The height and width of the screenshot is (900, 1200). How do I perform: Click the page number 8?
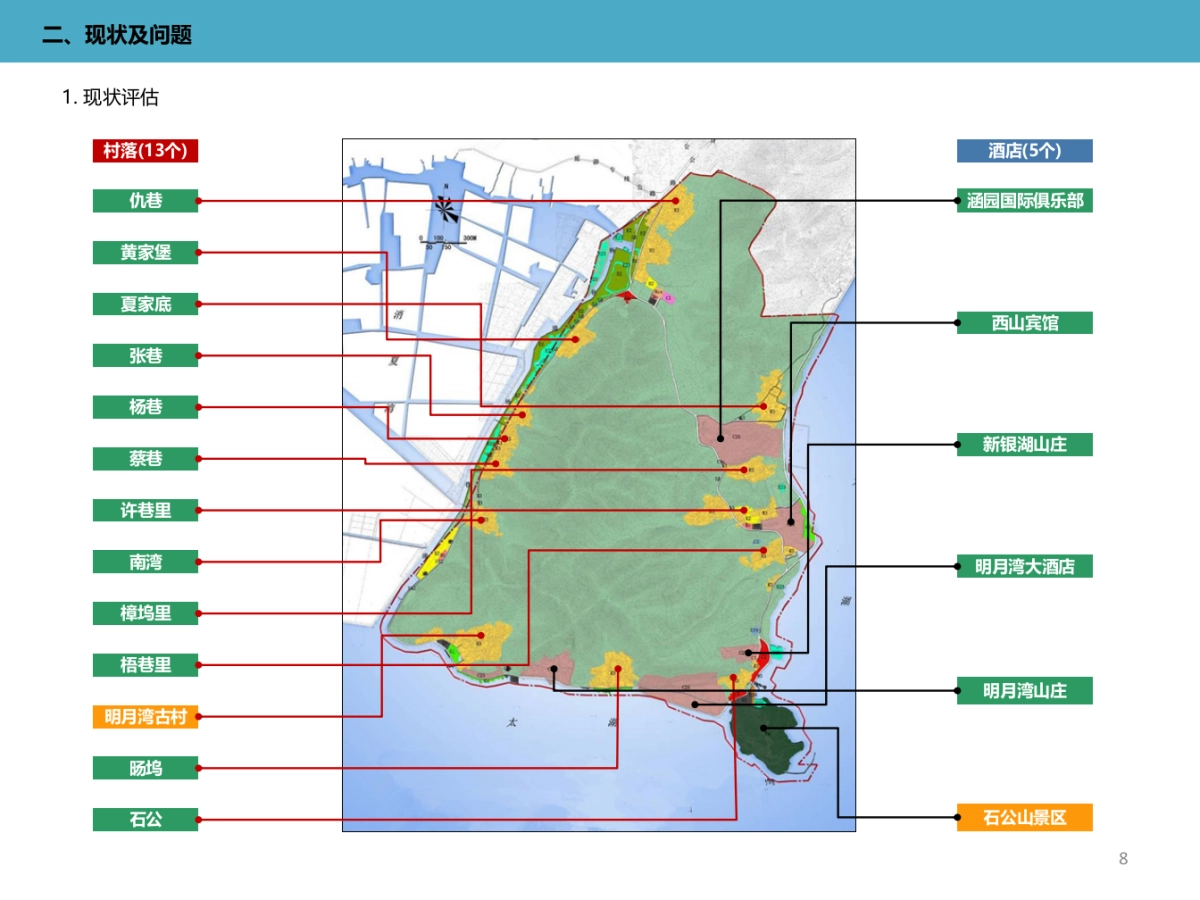(1123, 858)
